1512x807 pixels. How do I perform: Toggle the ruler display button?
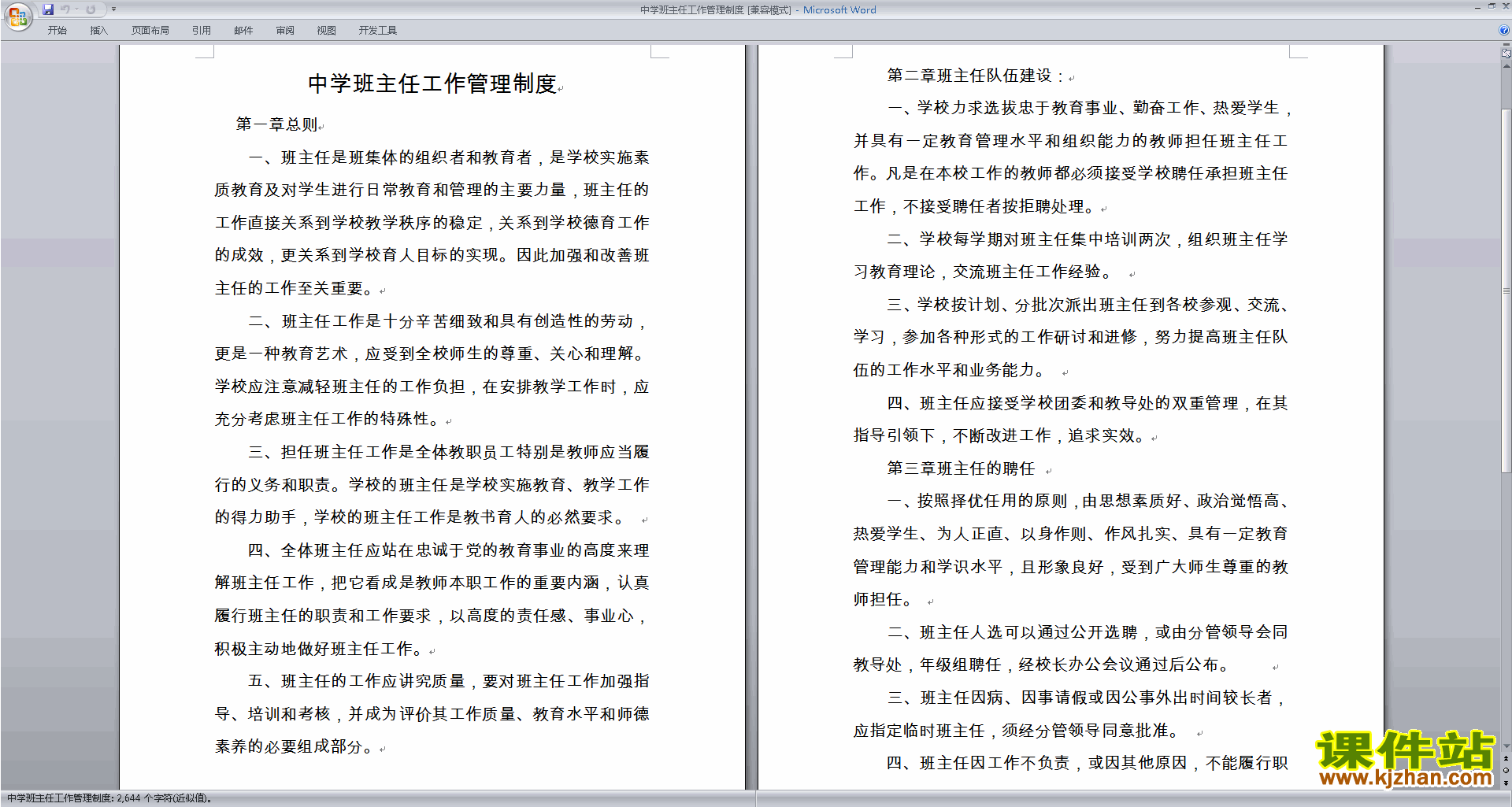point(1506,54)
